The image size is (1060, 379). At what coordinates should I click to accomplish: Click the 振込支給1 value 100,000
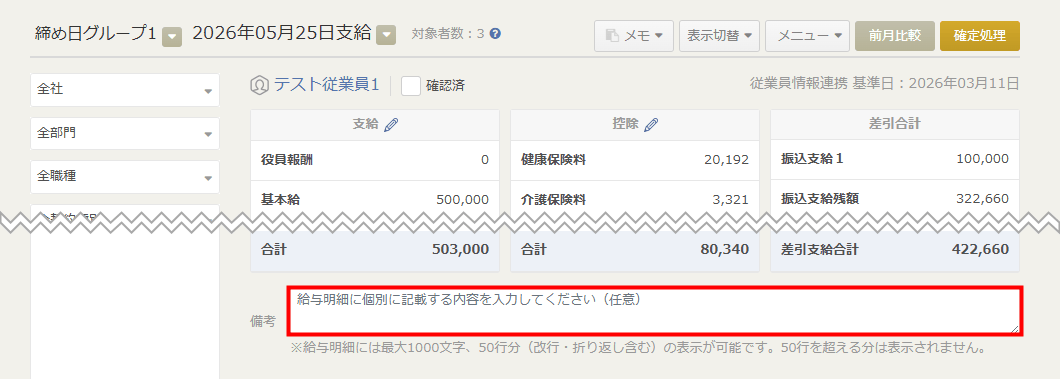(x=983, y=159)
